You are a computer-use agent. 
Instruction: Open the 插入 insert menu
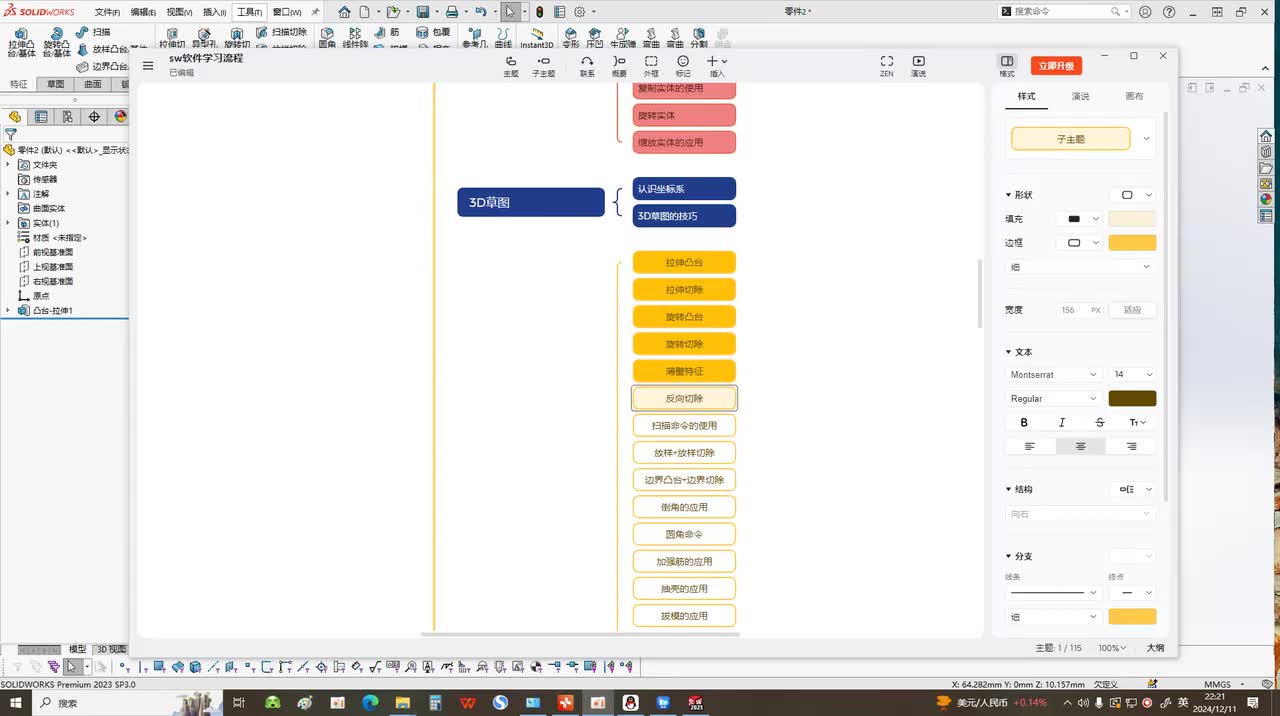coord(717,66)
